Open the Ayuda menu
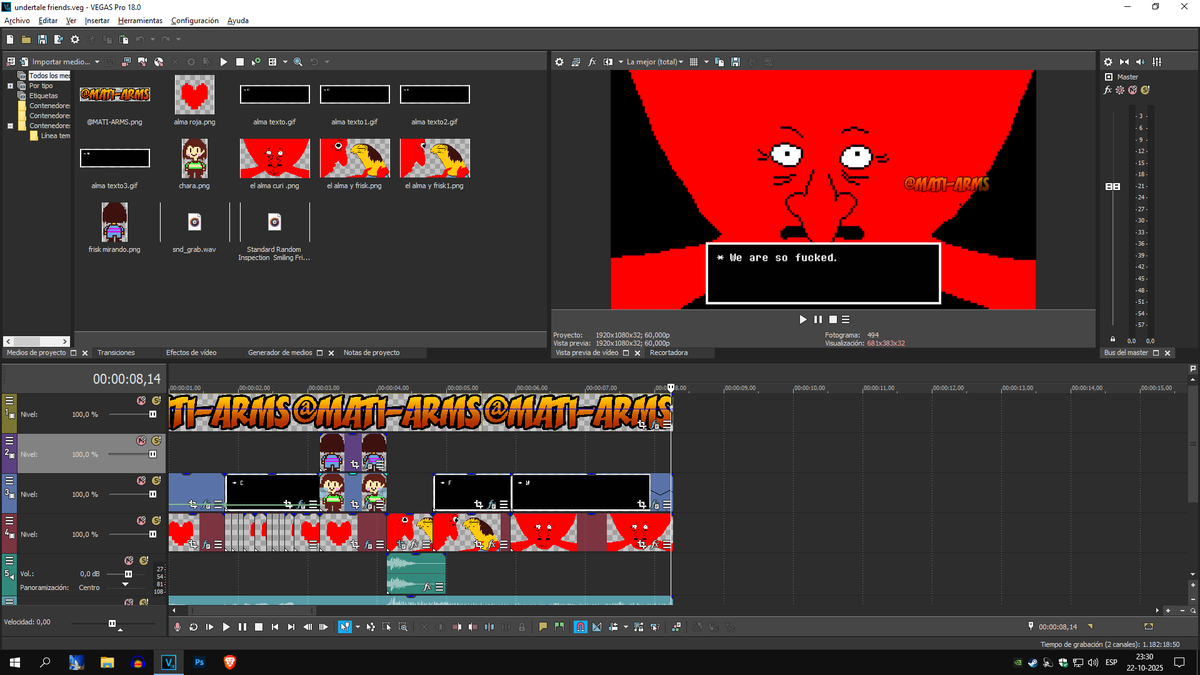 (238, 20)
